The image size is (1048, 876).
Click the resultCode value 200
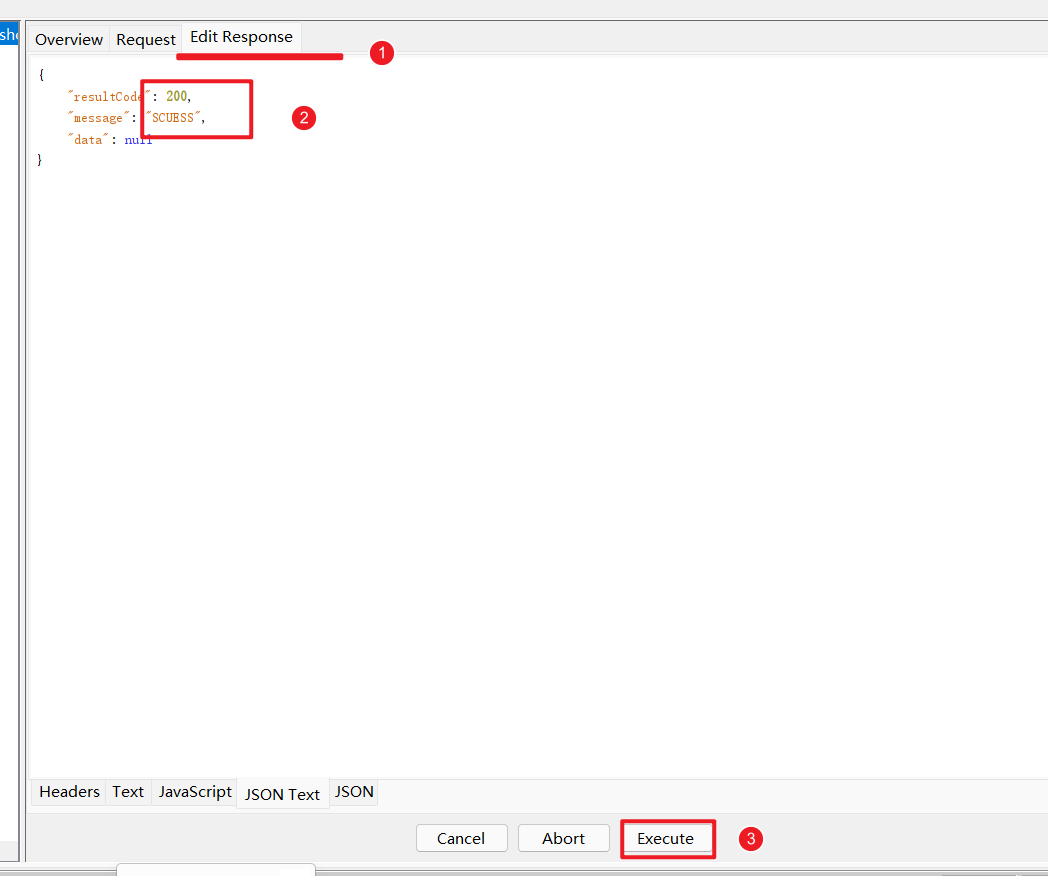(176, 96)
